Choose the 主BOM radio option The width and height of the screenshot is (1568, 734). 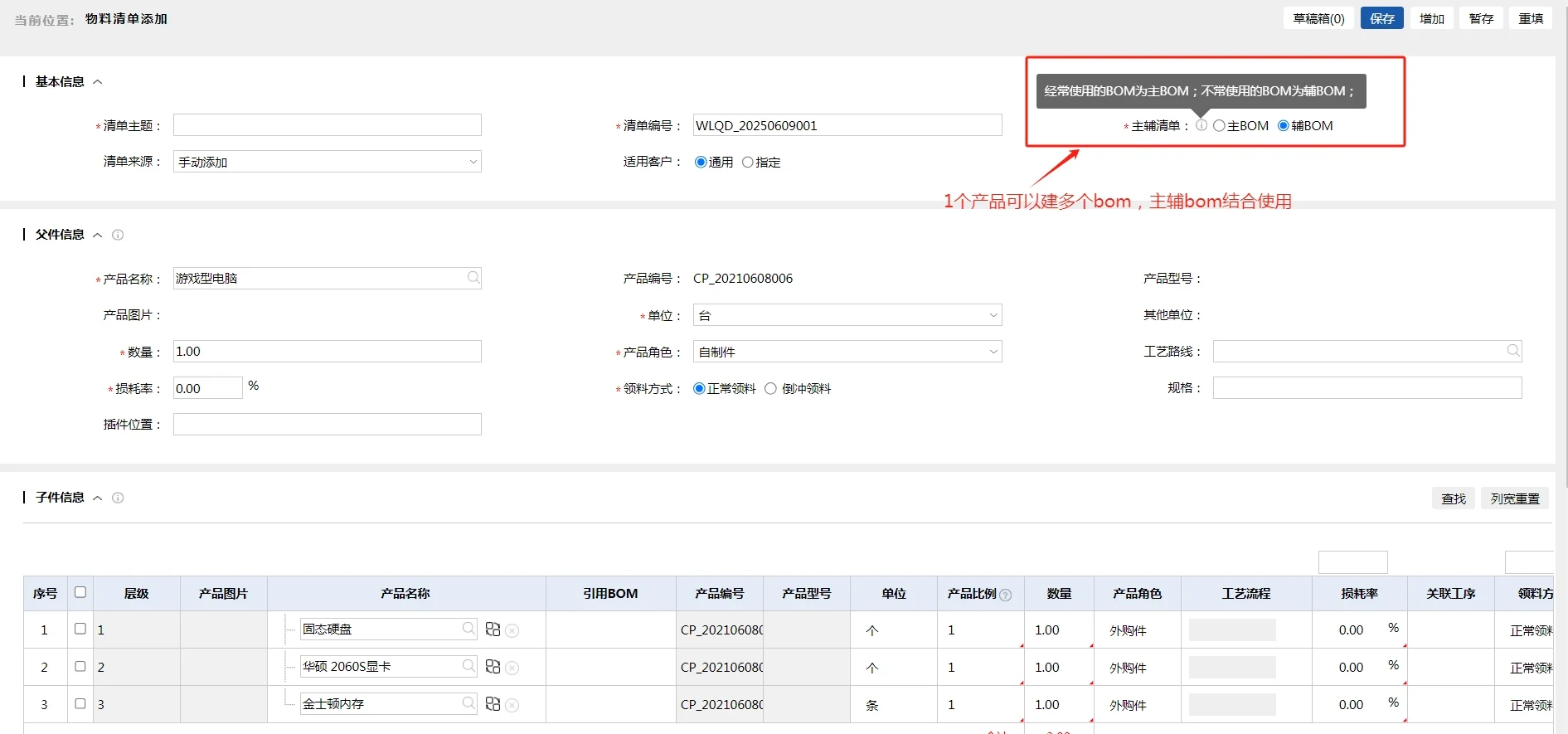coord(1219,126)
